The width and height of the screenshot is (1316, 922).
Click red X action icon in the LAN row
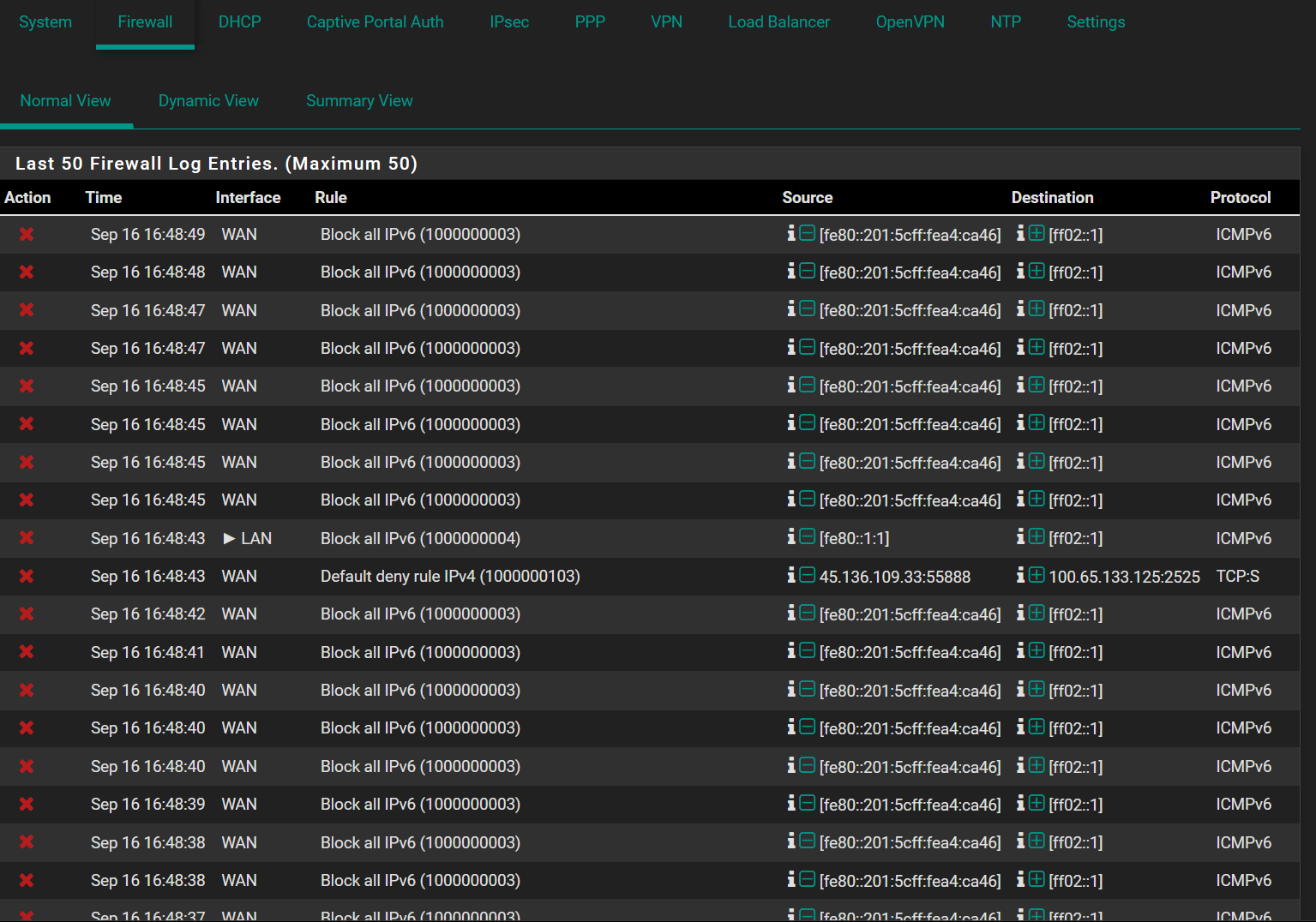(x=27, y=537)
